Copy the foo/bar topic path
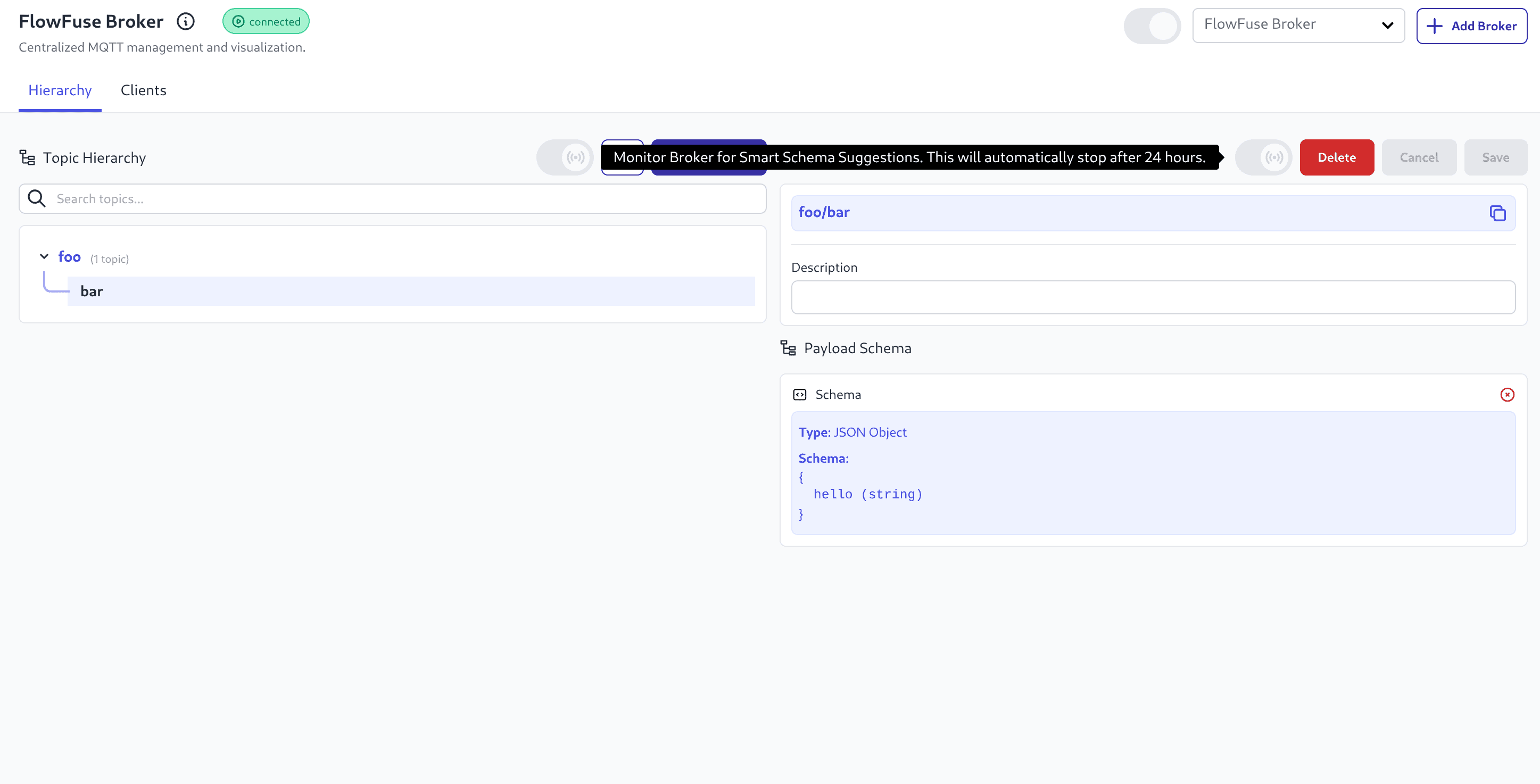This screenshot has height=784, width=1540. [1497, 213]
